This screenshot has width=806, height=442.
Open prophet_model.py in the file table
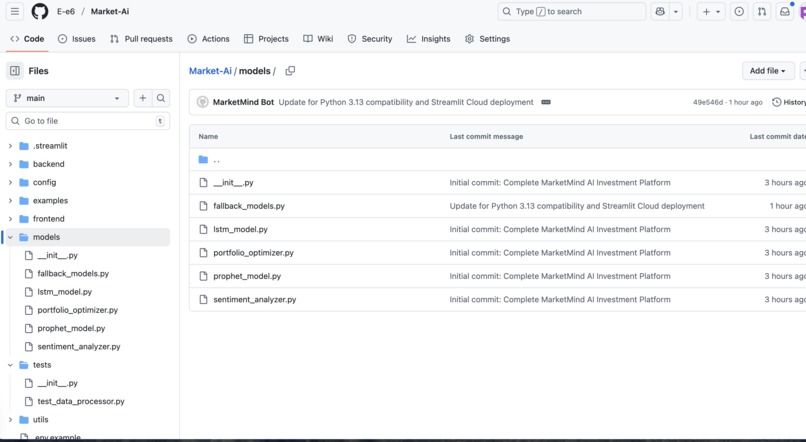click(x=247, y=276)
